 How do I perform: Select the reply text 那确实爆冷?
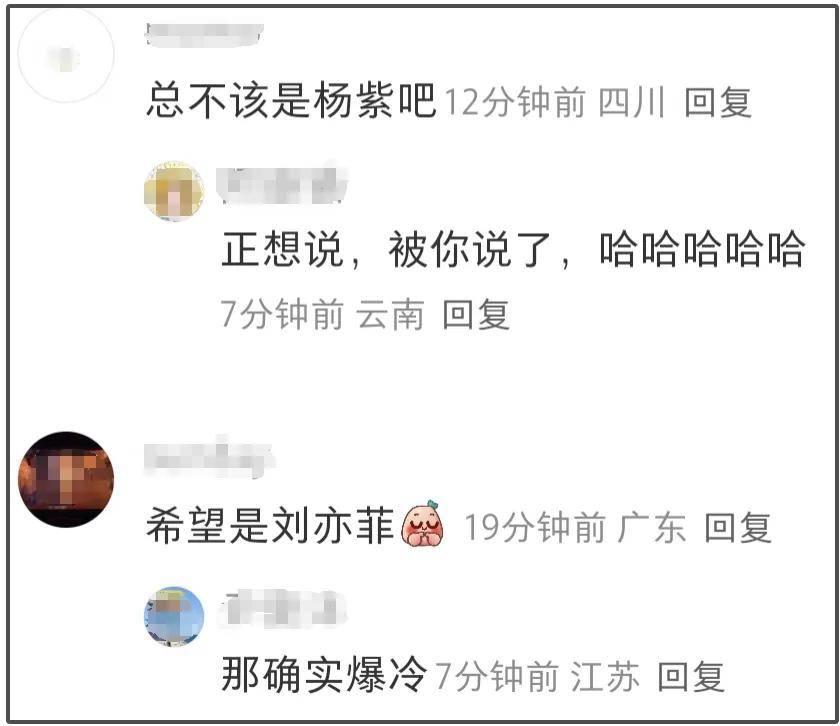[x=324, y=675]
